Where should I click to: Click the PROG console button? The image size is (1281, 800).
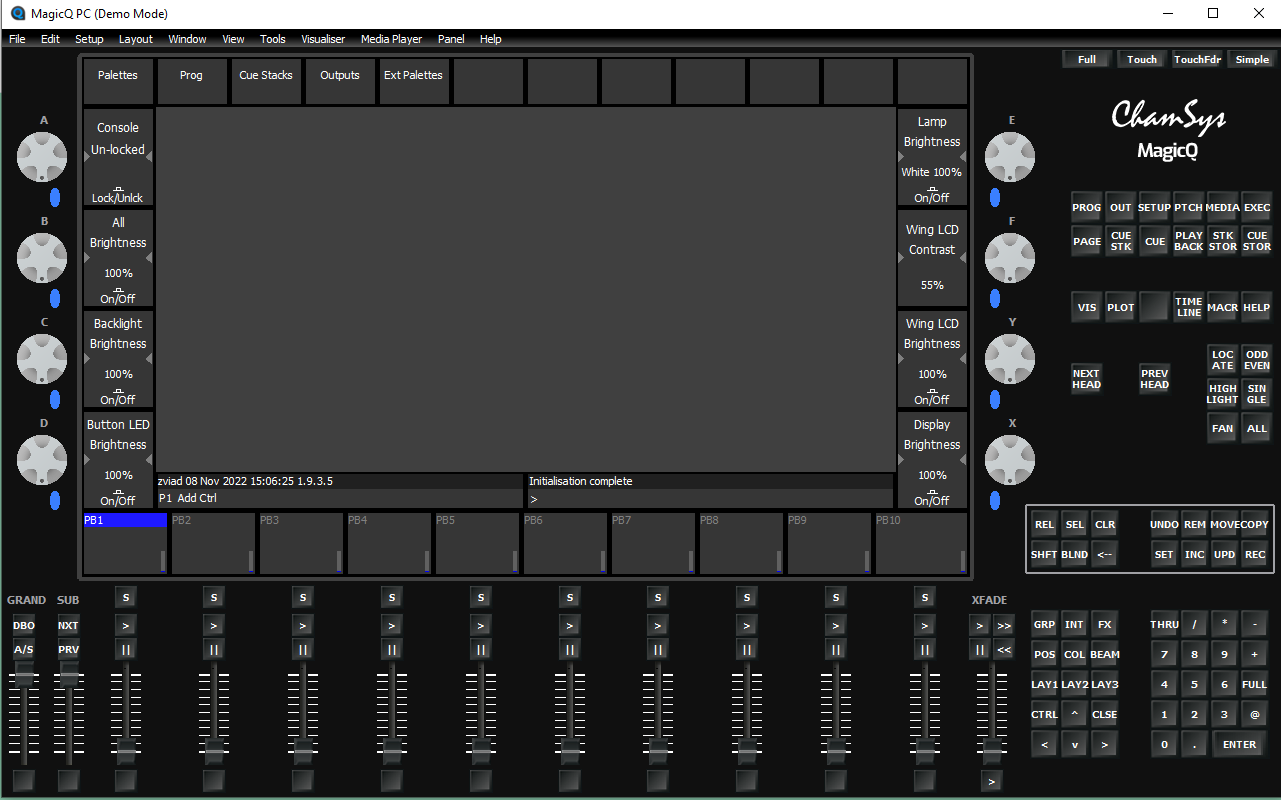tap(1087, 208)
